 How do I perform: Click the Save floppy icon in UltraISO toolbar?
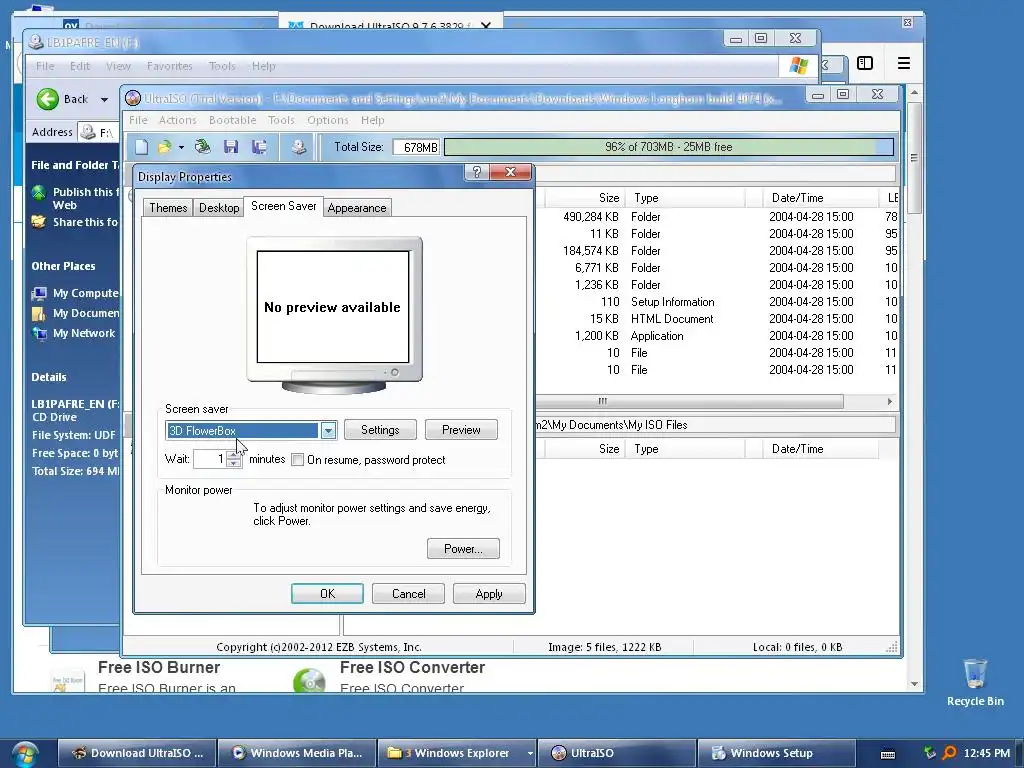coord(231,147)
